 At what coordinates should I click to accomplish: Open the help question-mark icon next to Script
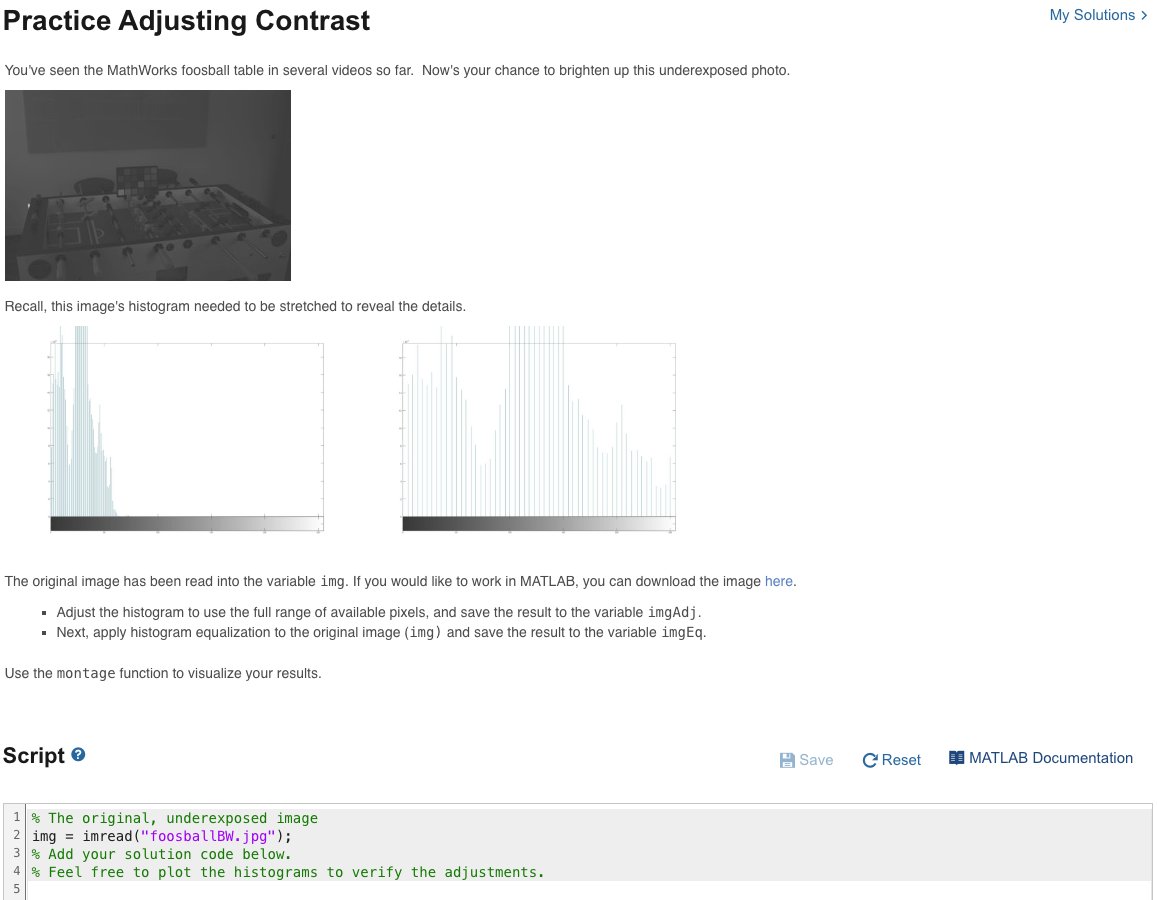(78, 755)
